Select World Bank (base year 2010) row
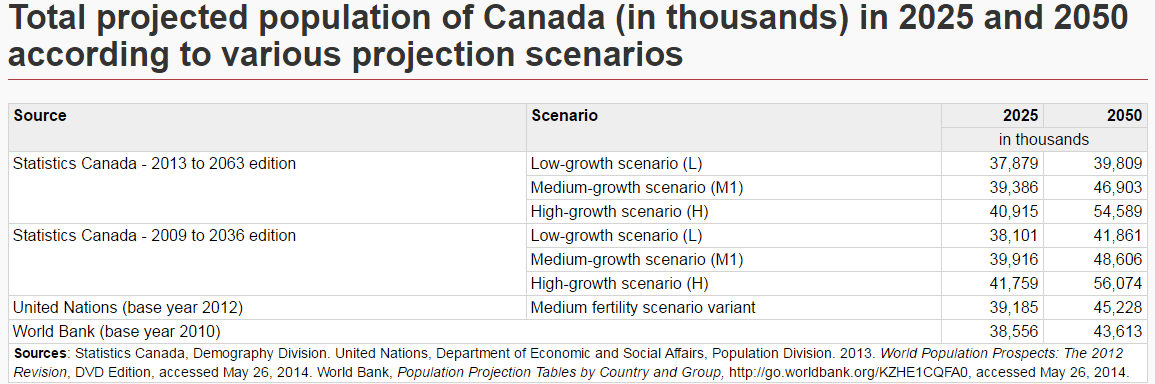1155x384 pixels. 578,332
